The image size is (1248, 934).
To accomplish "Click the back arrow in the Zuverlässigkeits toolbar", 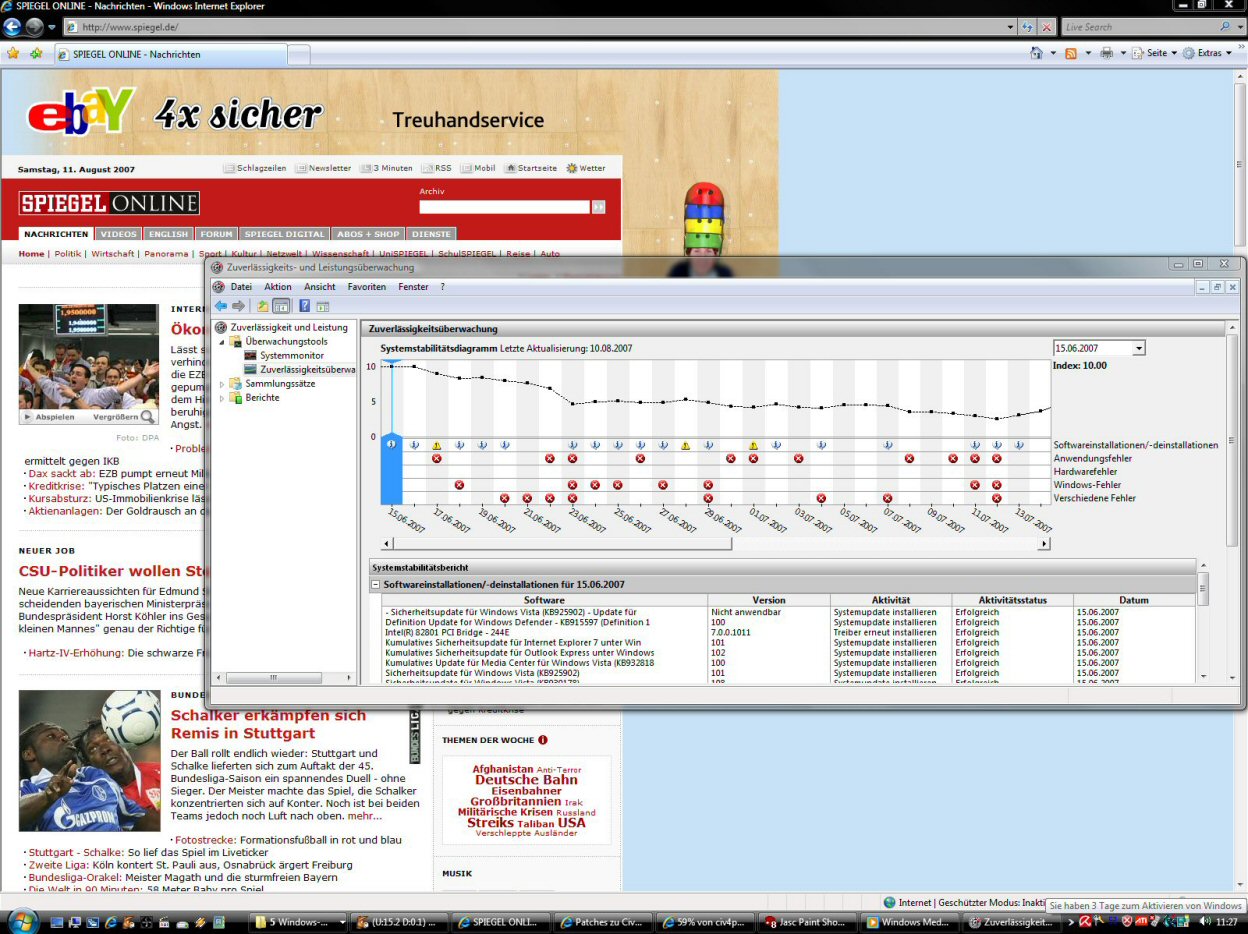I will coord(220,306).
